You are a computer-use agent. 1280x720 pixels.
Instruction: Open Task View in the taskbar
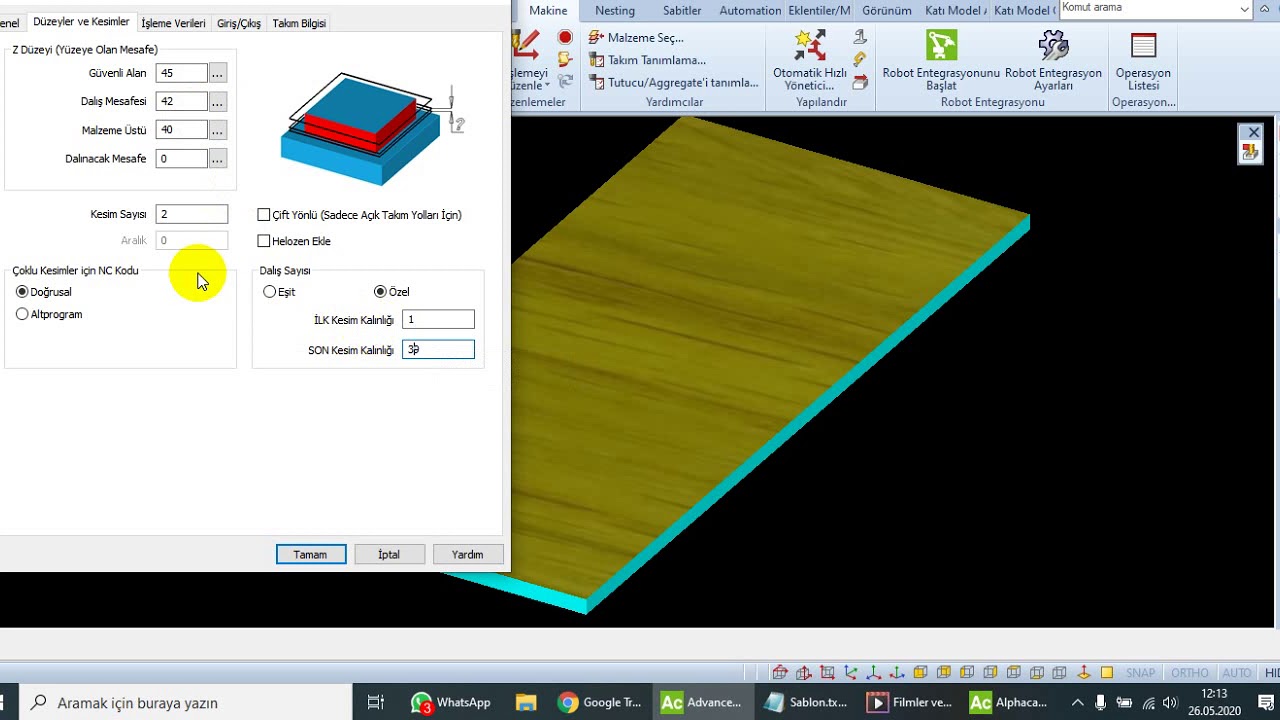coord(375,702)
